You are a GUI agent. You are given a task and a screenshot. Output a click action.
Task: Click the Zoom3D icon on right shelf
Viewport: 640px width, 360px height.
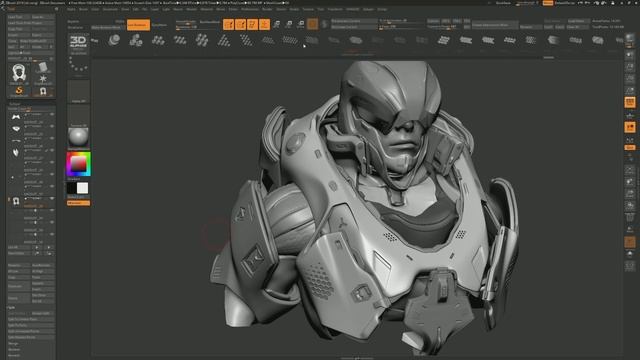click(630, 194)
